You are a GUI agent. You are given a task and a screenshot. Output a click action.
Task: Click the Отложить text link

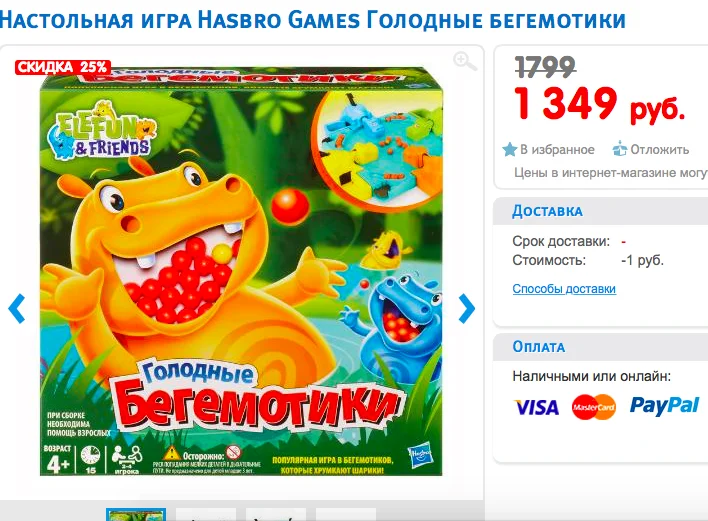coord(660,149)
